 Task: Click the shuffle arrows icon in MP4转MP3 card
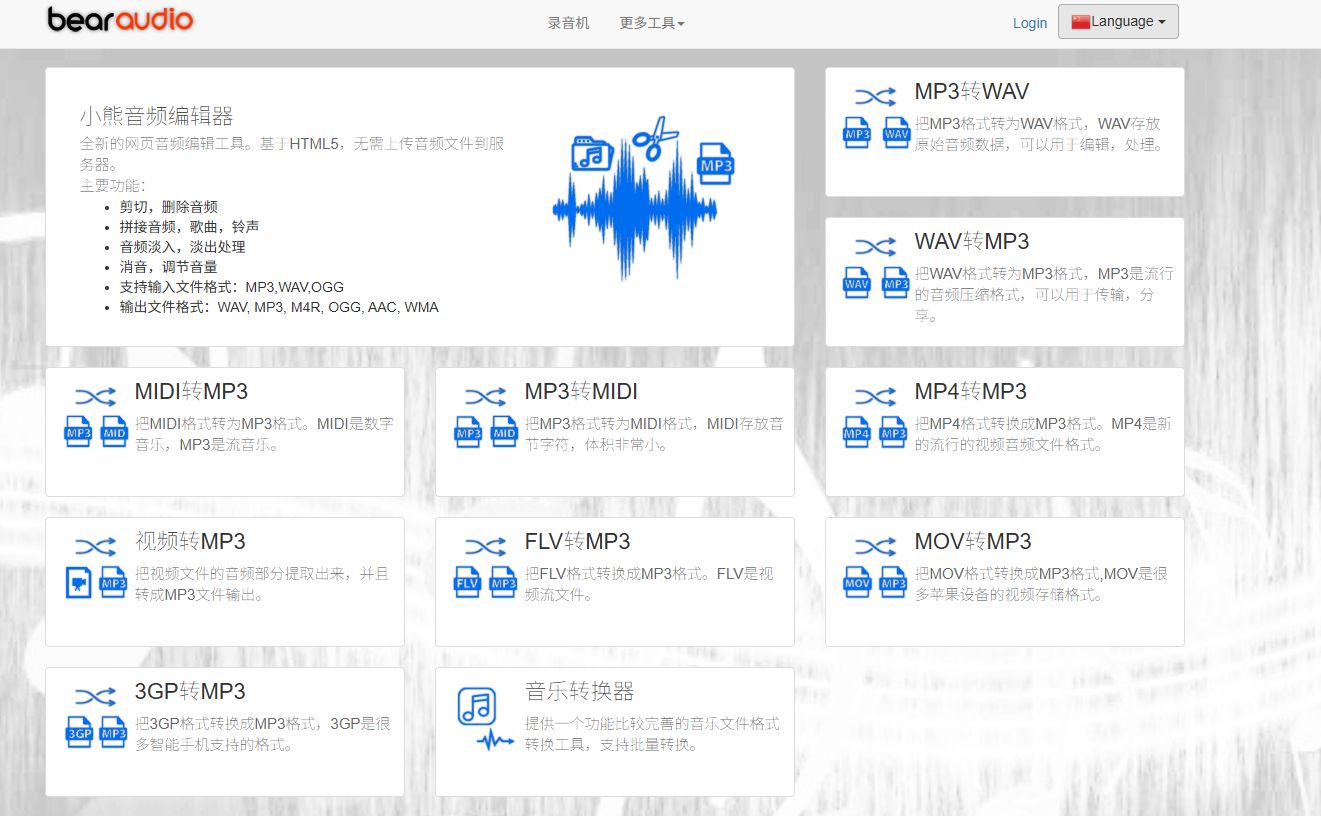point(876,397)
